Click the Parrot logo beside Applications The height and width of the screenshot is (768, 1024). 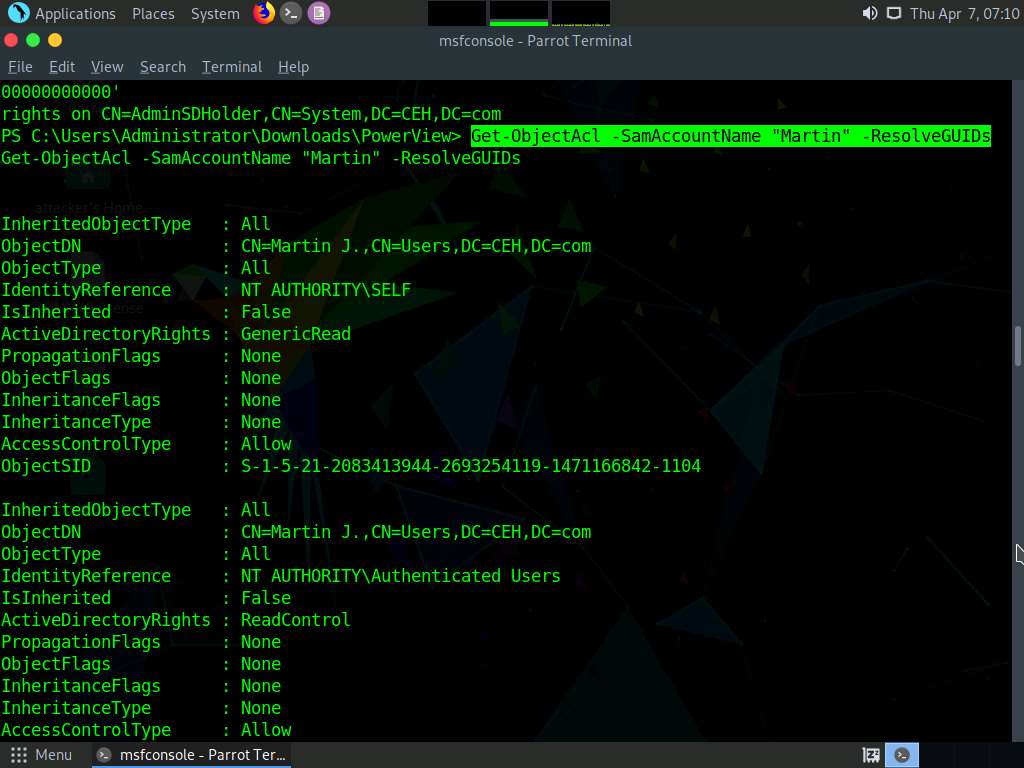tap(18, 13)
